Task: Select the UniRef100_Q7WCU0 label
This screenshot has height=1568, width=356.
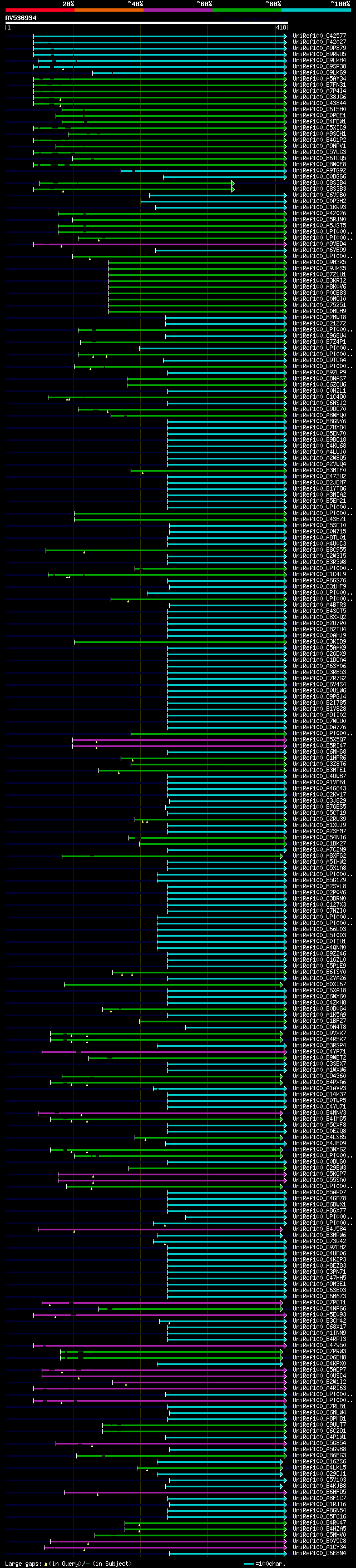Action: coord(319,721)
